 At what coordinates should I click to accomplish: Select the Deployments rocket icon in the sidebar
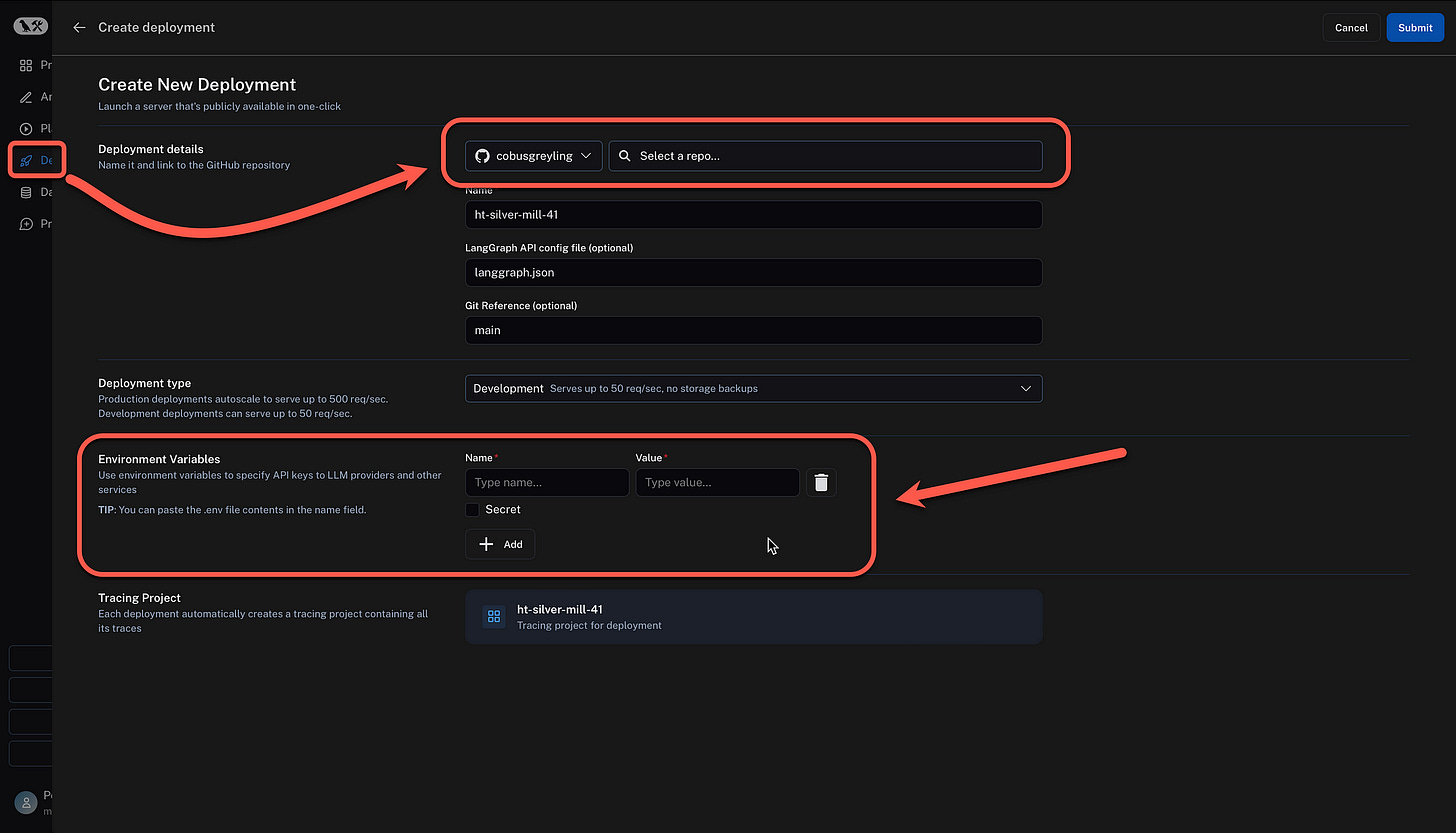tap(27, 160)
